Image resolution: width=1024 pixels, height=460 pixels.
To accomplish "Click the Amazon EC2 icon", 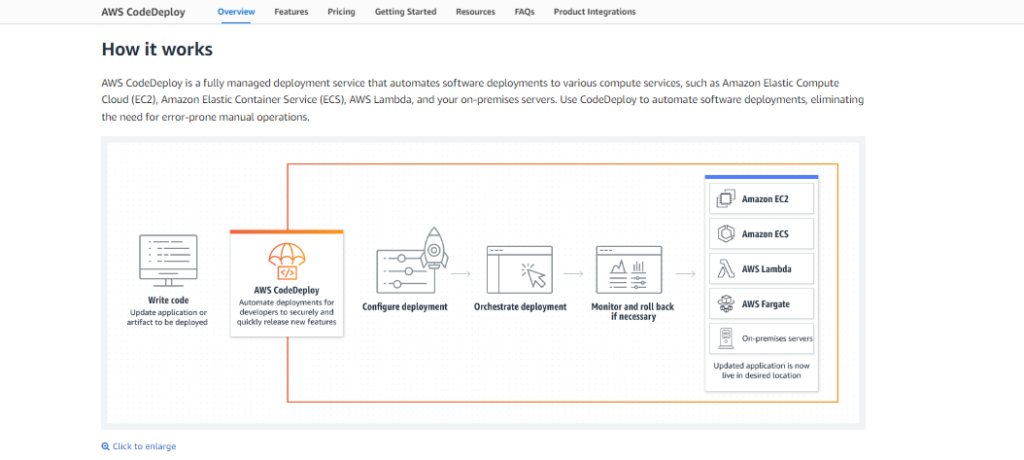I will point(726,199).
